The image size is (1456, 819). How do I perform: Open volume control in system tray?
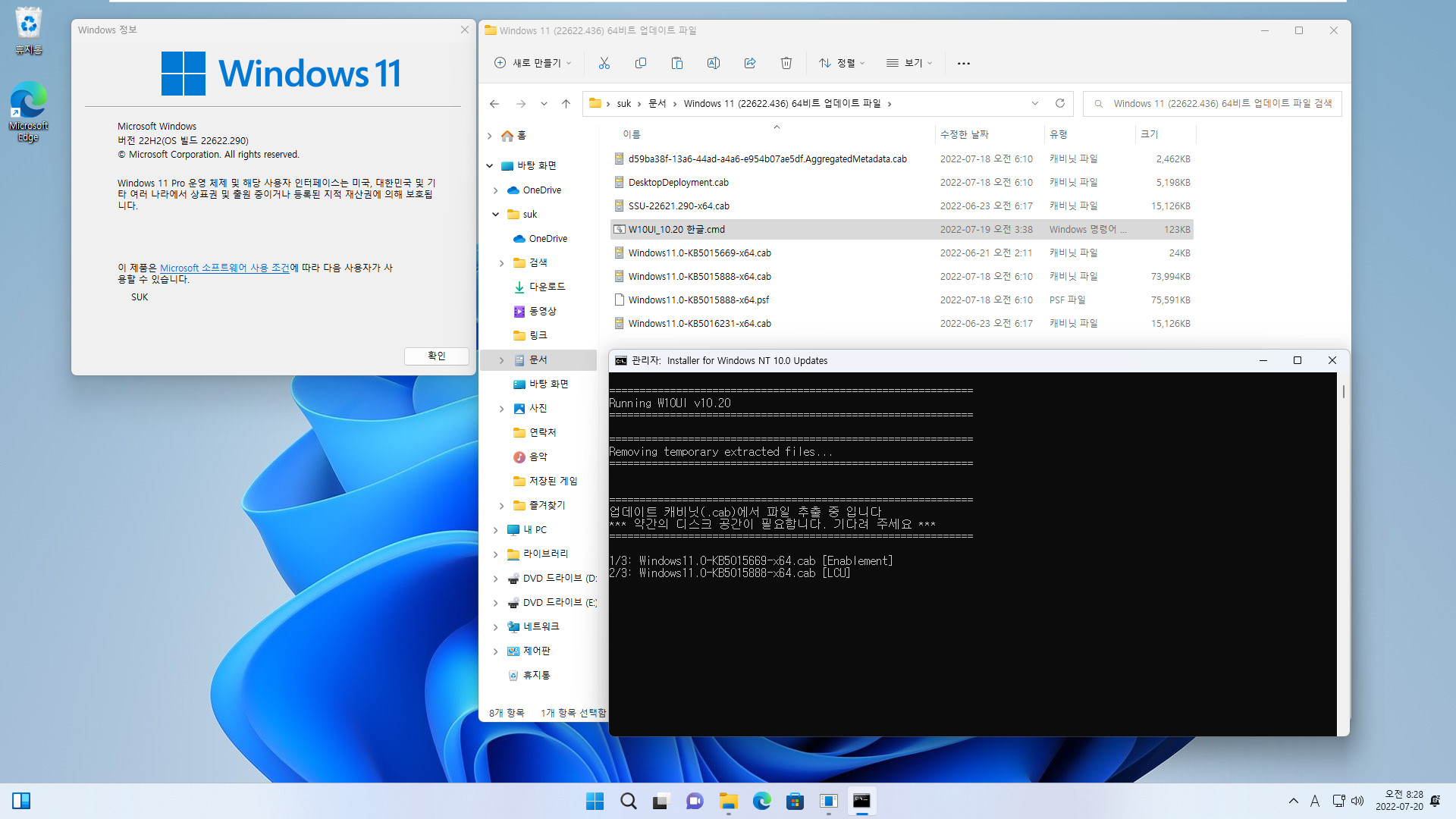[1357, 801]
